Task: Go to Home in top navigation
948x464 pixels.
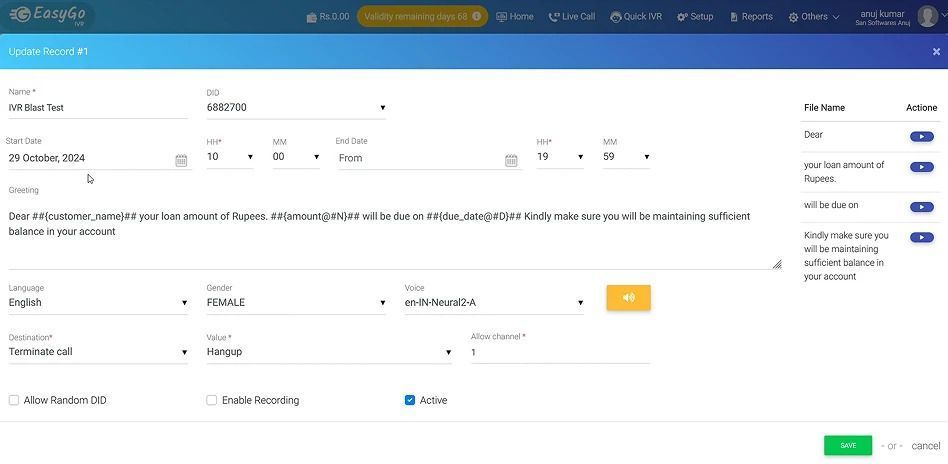Action: point(515,17)
